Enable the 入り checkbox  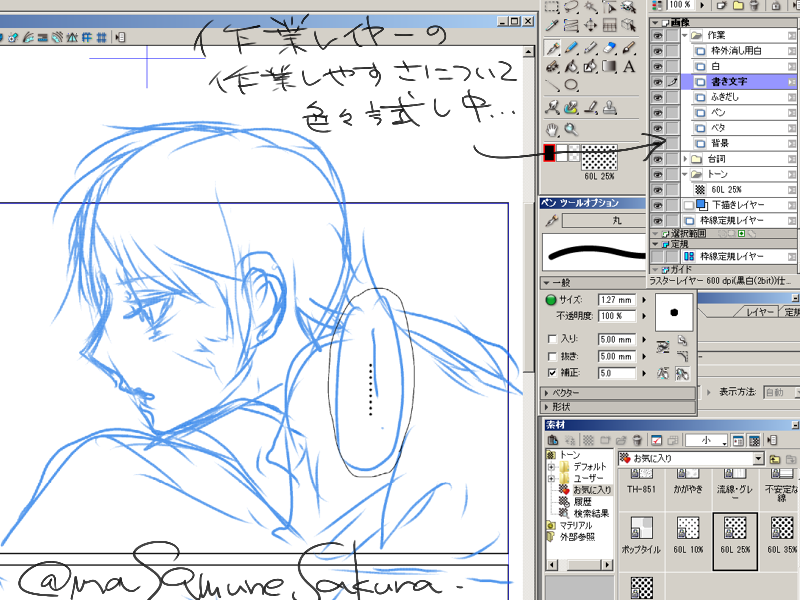coord(551,340)
